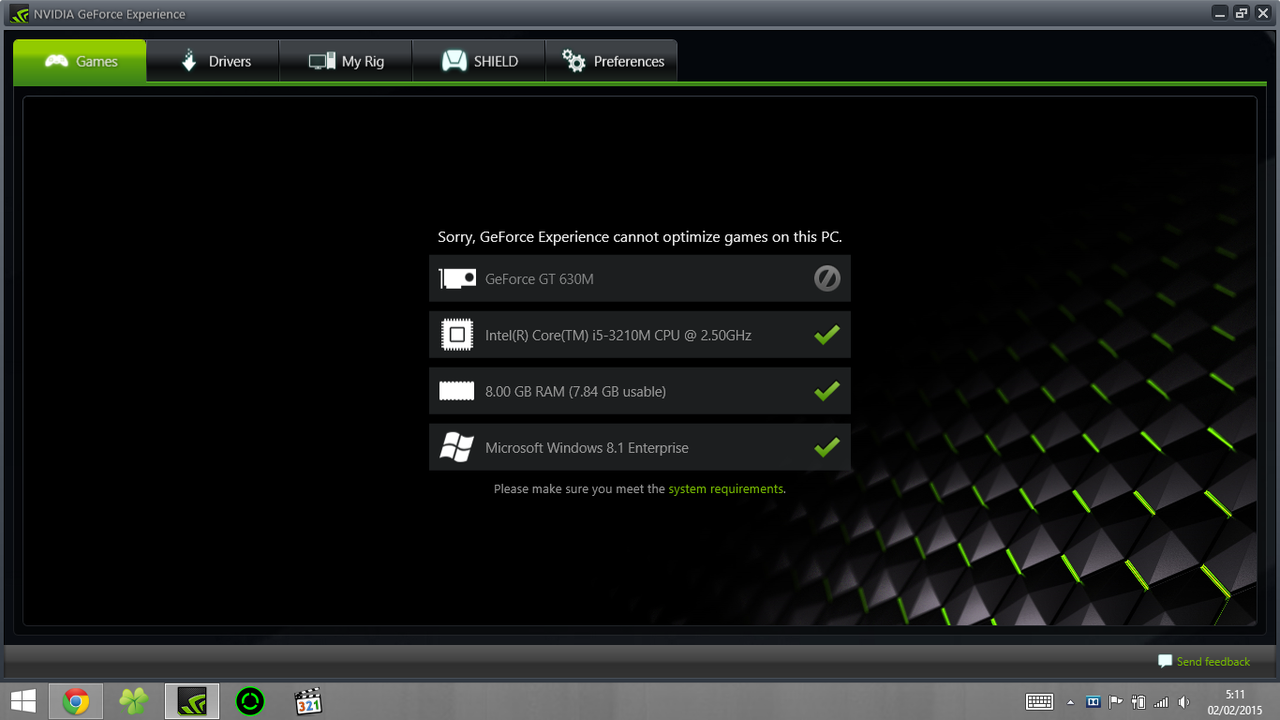Image resolution: width=1280 pixels, height=720 pixels.
Task: Follow the system requirements link
Action: coord(726,489)
